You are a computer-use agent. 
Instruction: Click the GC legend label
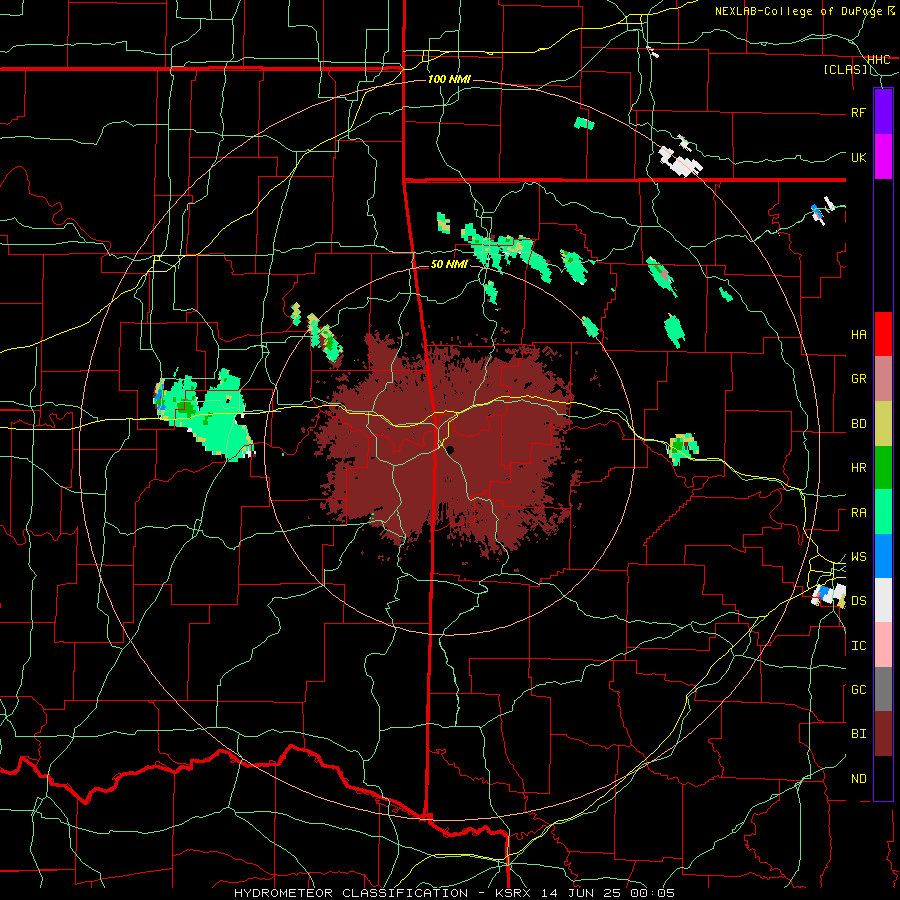[858, 690]
